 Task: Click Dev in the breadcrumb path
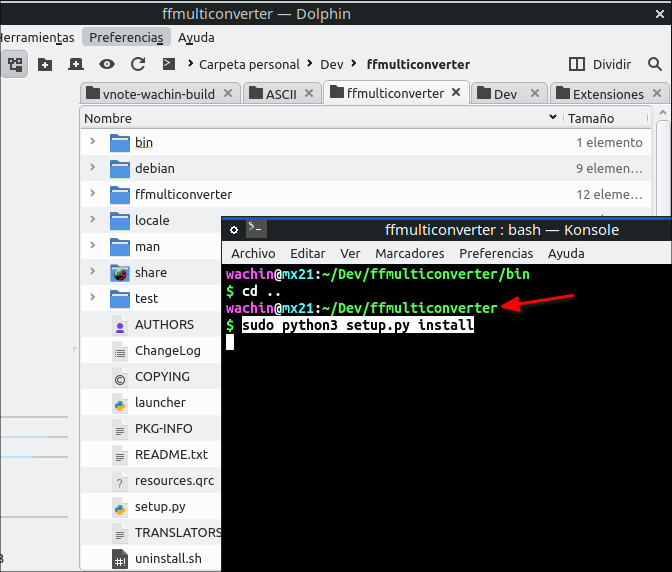[332, 64]
